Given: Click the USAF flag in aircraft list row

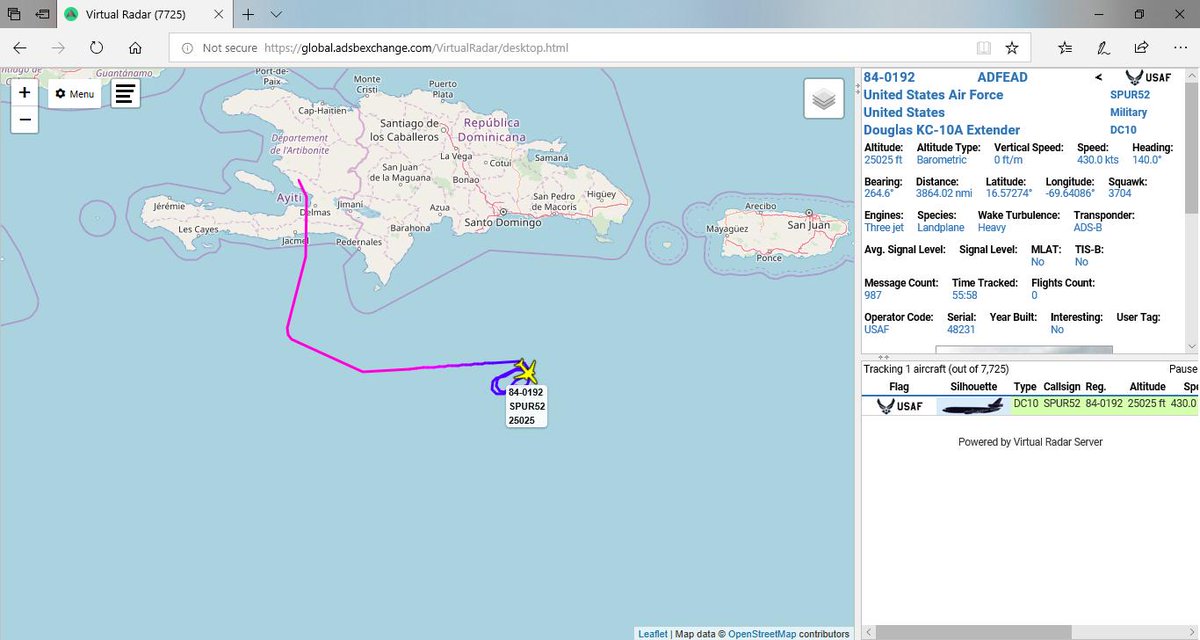Looking at the screenshot, I should point(900,406).
